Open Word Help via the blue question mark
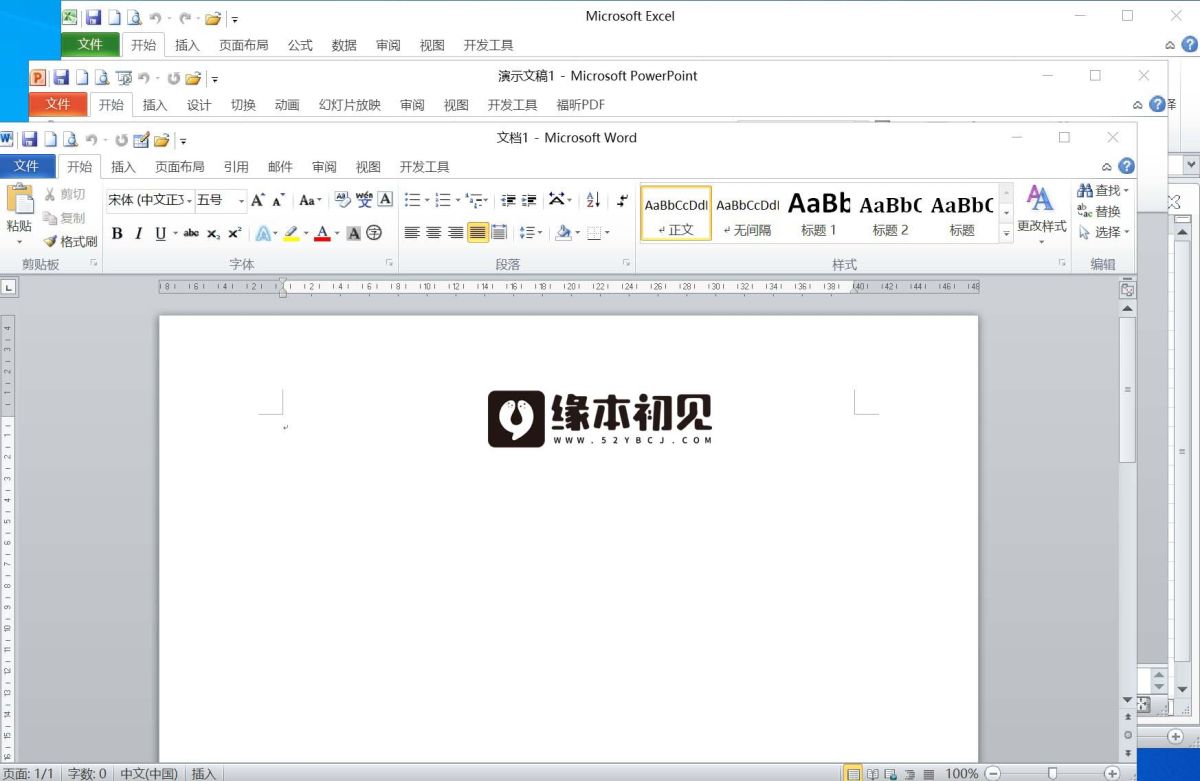 point(1126,166)
